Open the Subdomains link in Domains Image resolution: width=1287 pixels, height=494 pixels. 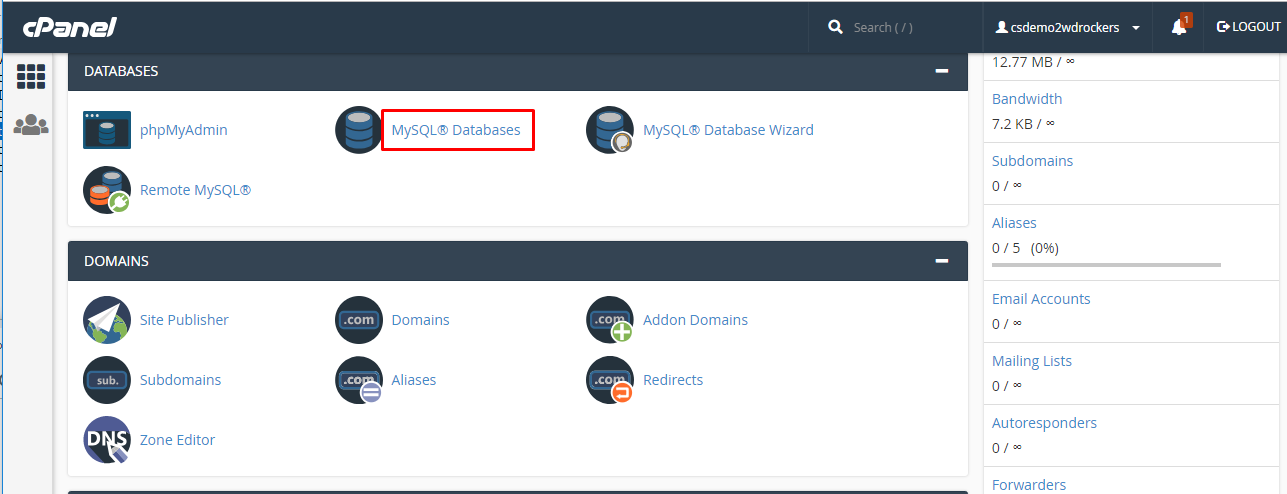tap(180, 380)
